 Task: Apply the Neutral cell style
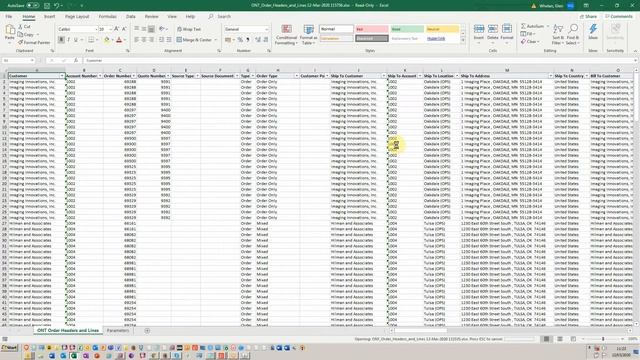(442, 29)
